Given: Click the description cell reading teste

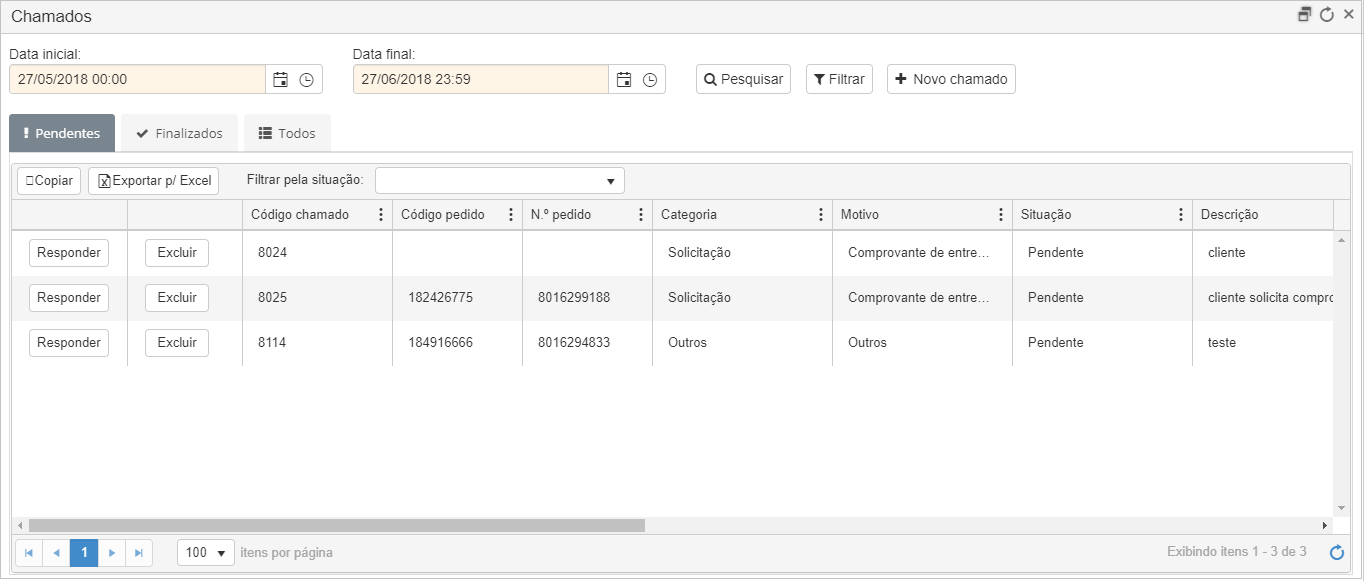Looking at the screenshot, I should (x=1263, y=343).
